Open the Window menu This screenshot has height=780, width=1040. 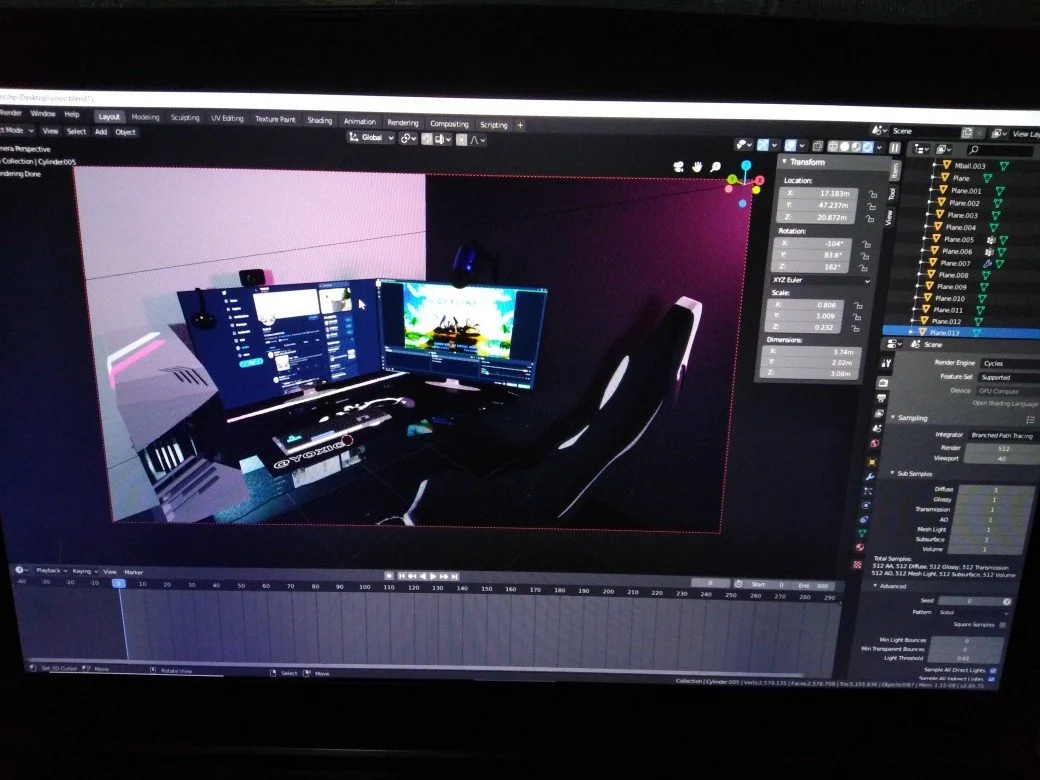(x=43, y=113)
